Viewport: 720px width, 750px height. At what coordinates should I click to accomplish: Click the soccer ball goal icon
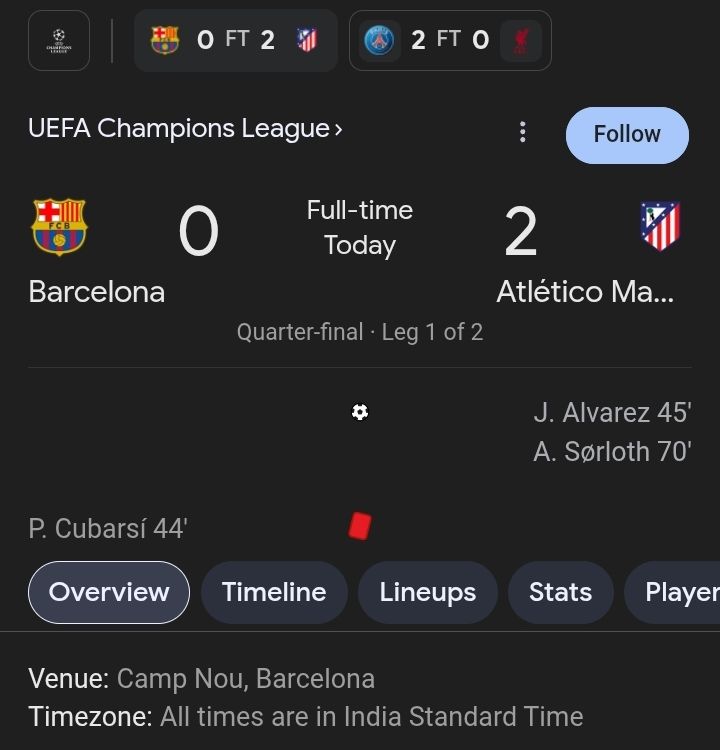[x=360, y=412]
